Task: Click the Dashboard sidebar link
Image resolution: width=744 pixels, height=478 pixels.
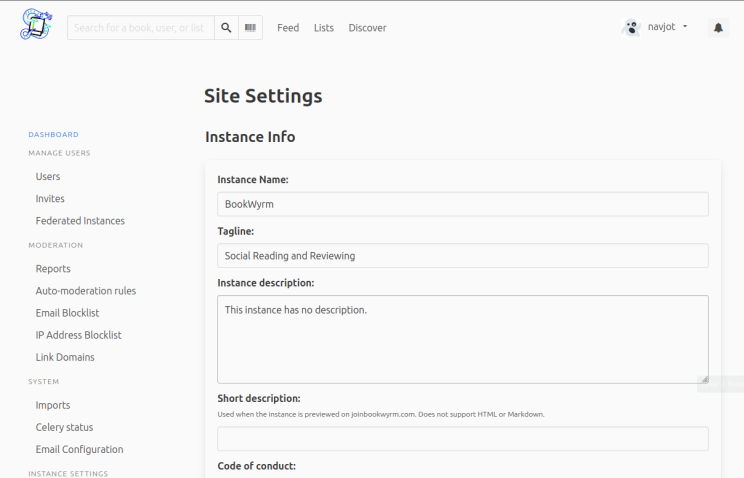Action: coord(53,134)
